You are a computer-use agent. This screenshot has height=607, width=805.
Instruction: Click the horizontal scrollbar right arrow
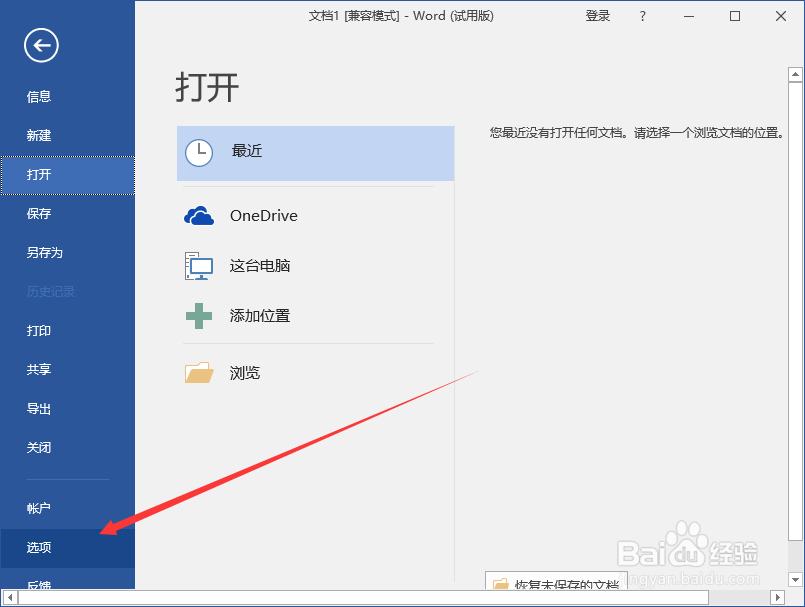click(777, 597)
